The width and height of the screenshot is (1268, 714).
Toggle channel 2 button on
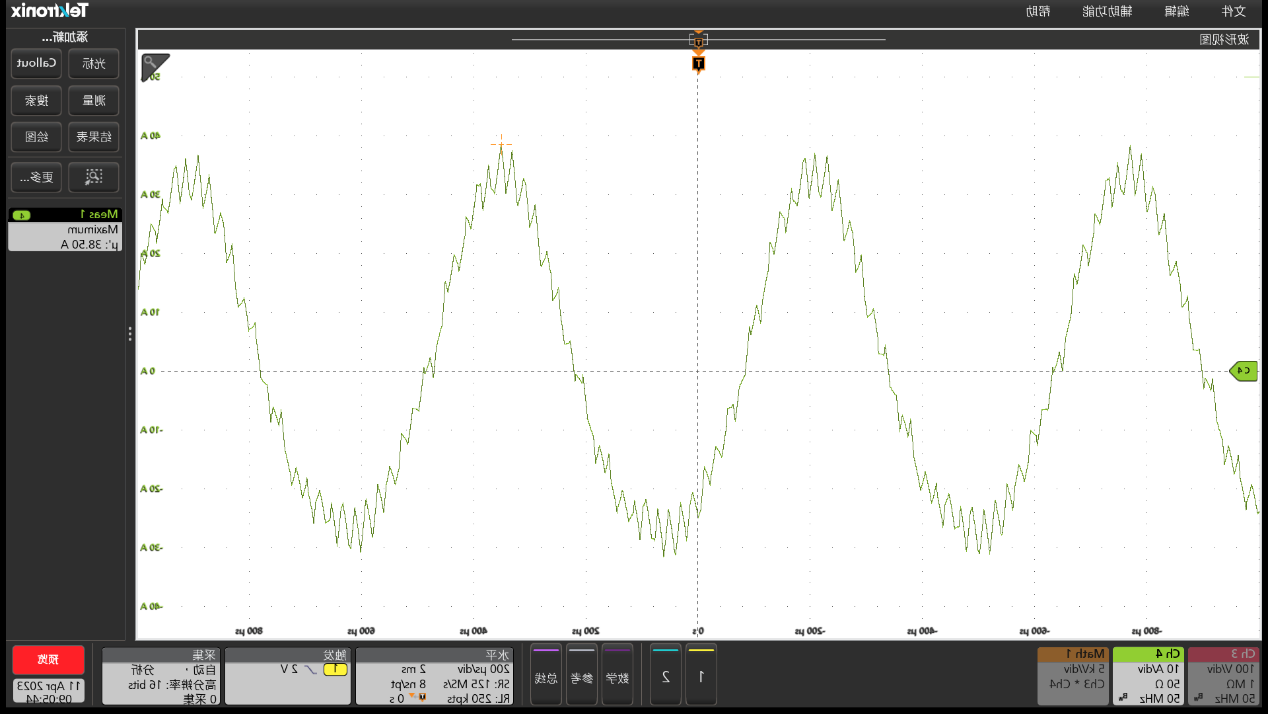pos(665,675)
